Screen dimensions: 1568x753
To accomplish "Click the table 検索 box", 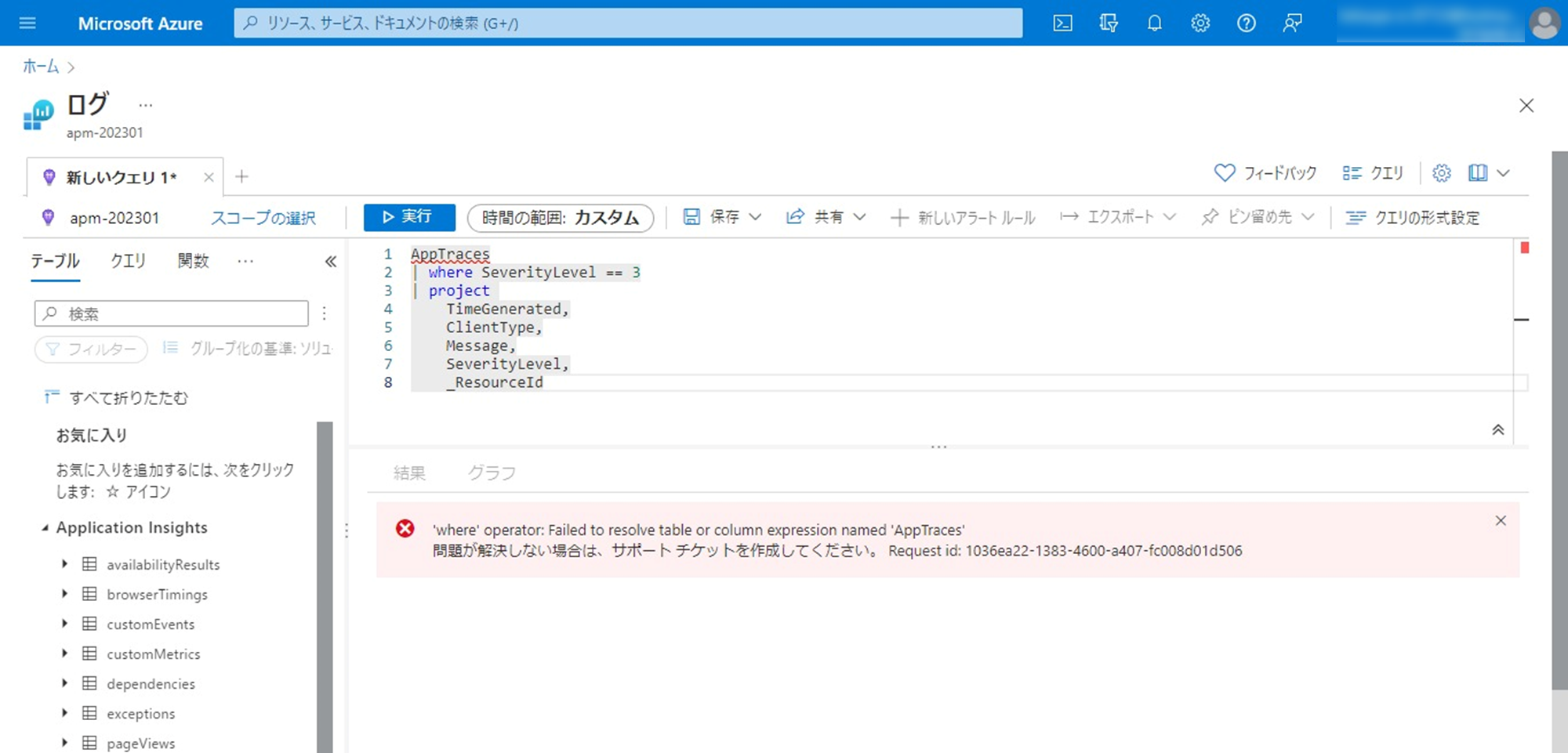I will tap(172, 313).
